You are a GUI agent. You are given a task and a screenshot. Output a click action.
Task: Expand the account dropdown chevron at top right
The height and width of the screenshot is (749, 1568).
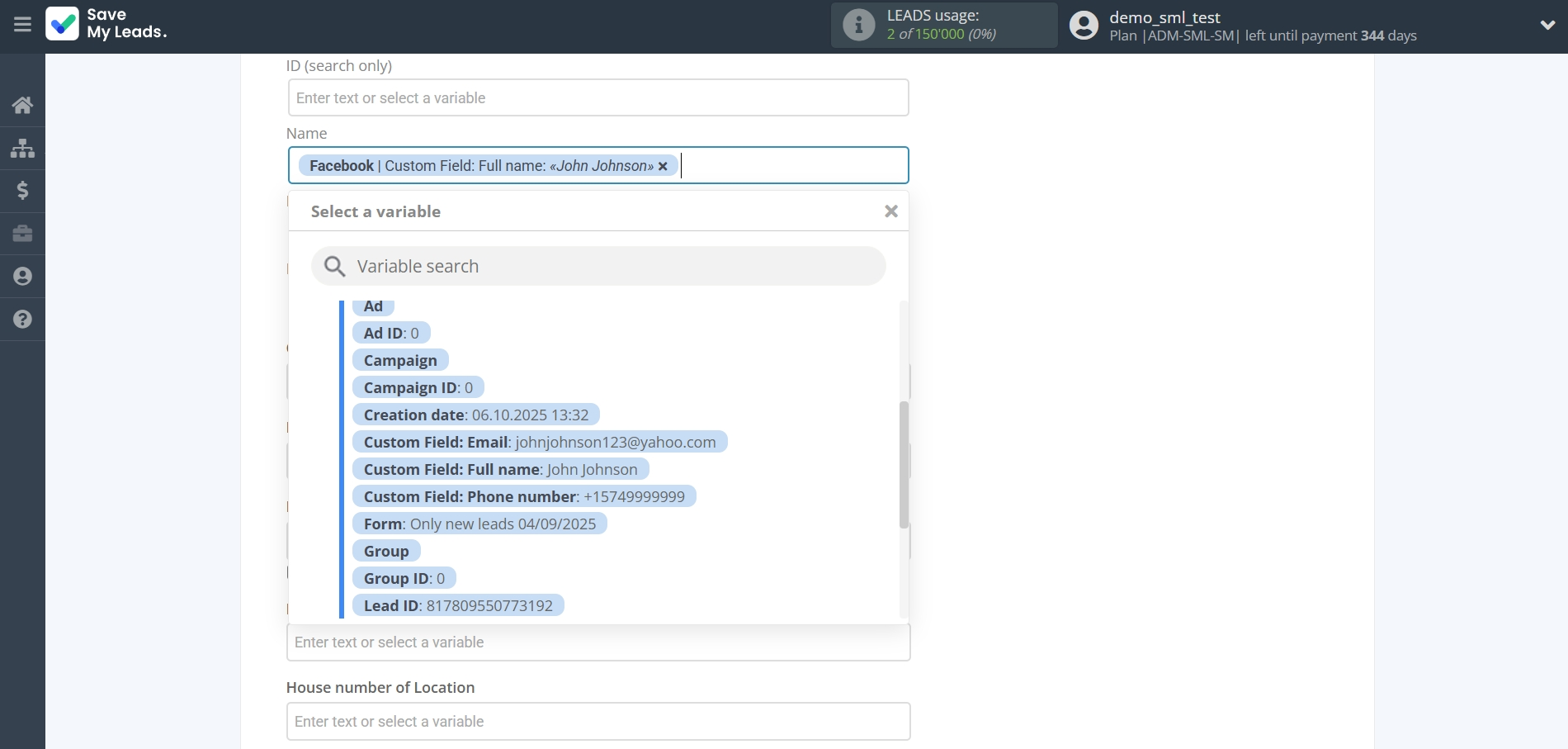click(1550, 26)
